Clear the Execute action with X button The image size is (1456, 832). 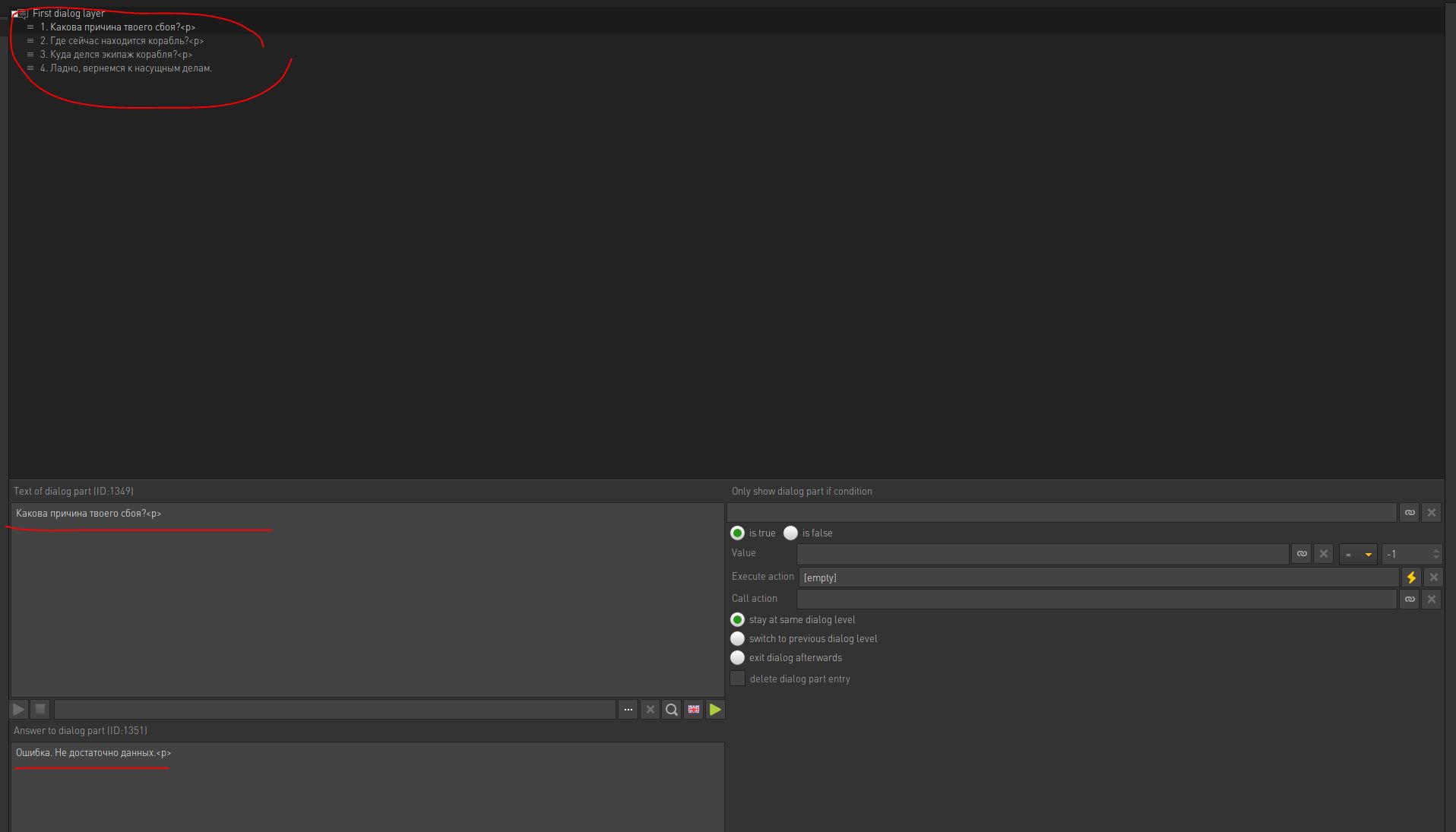1433,577
